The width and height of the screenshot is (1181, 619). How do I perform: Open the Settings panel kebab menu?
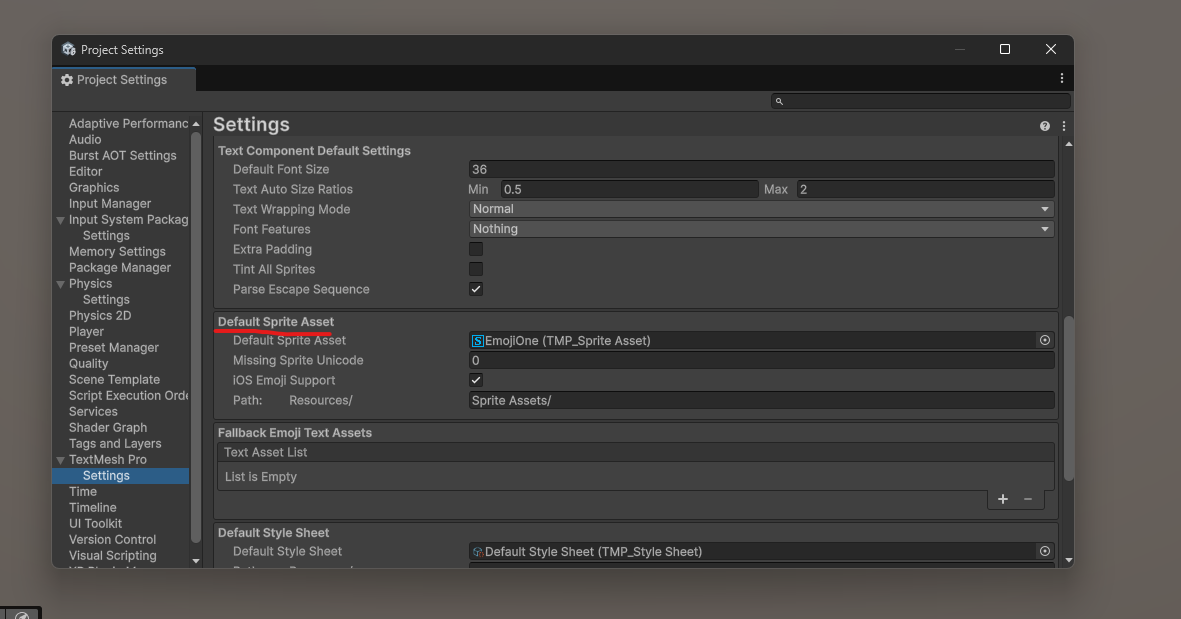(x=1064, y=126)
